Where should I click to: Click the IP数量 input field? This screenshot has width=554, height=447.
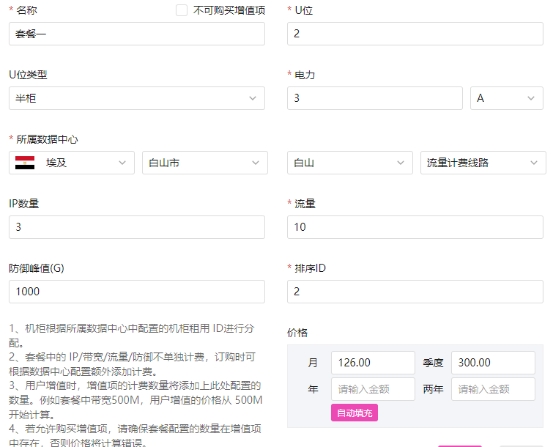pyautogui.click(x=137, y=227)
